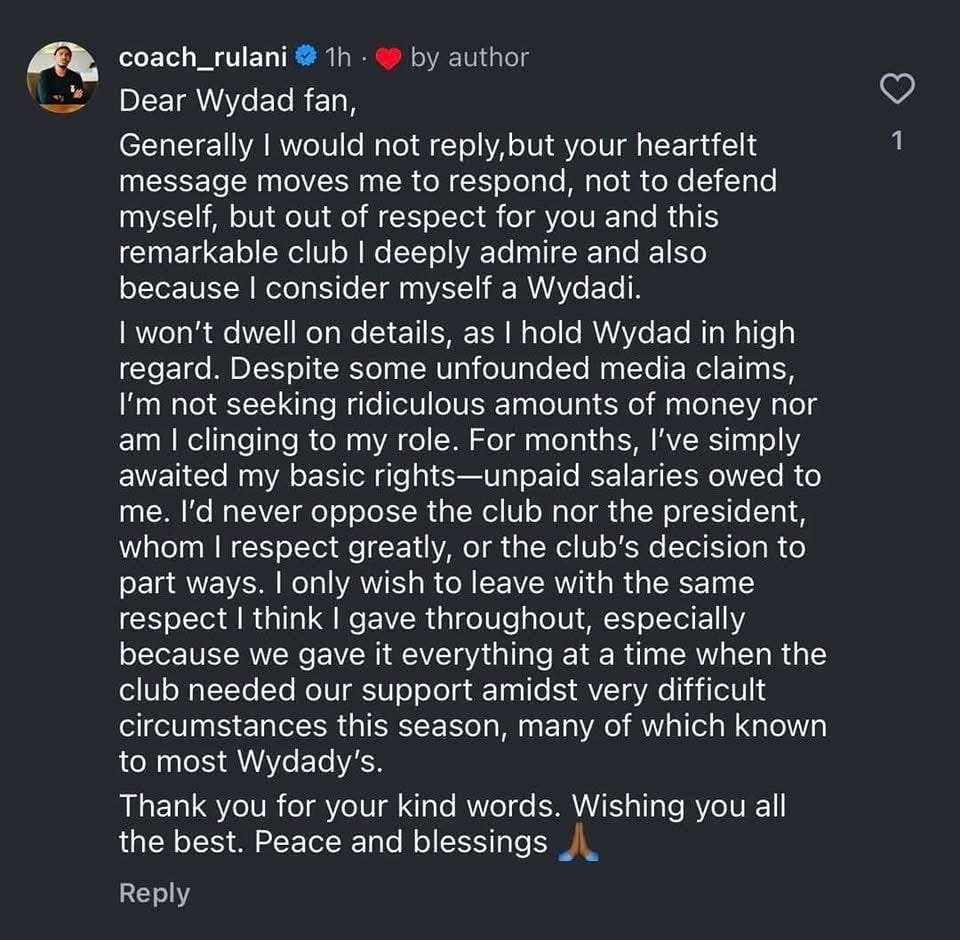View the like count of 1
Viewport: 960px width, 940px height.
click(897, 142)
